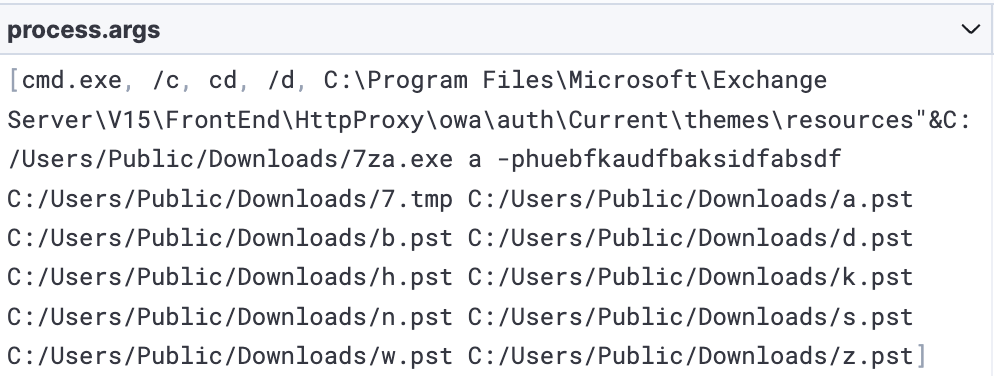This screenshot has height=376, width=994.
Task: Click the h.pst file path
Action: click(x=230, y=277)
